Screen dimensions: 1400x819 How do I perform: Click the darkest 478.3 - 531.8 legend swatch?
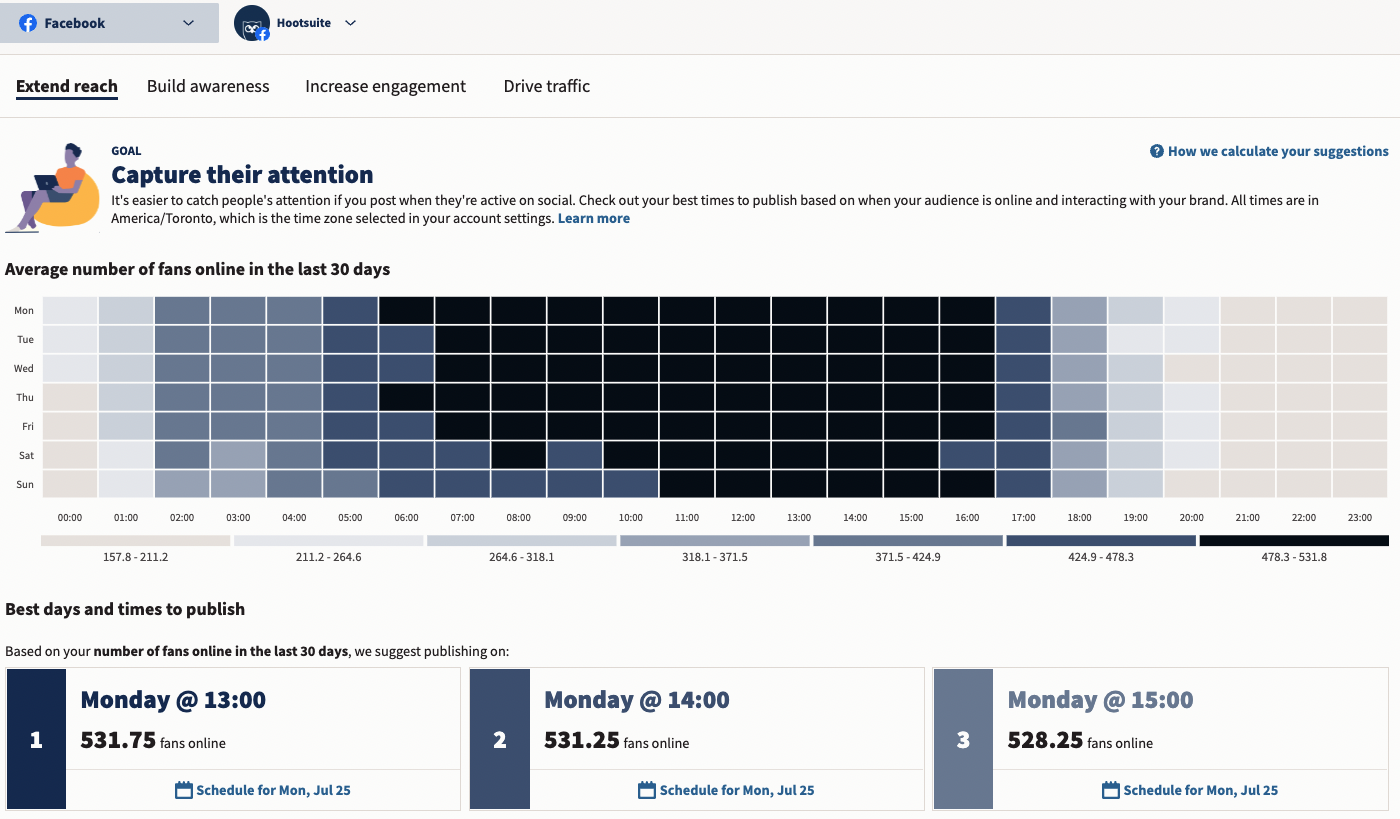tap(1294, 540)
